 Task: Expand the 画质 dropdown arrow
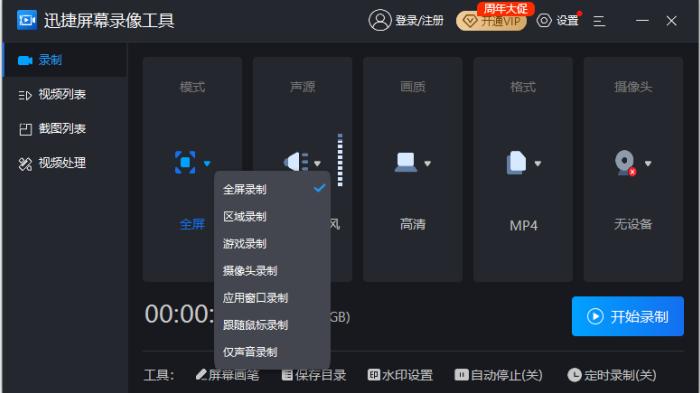pos(427,163)
